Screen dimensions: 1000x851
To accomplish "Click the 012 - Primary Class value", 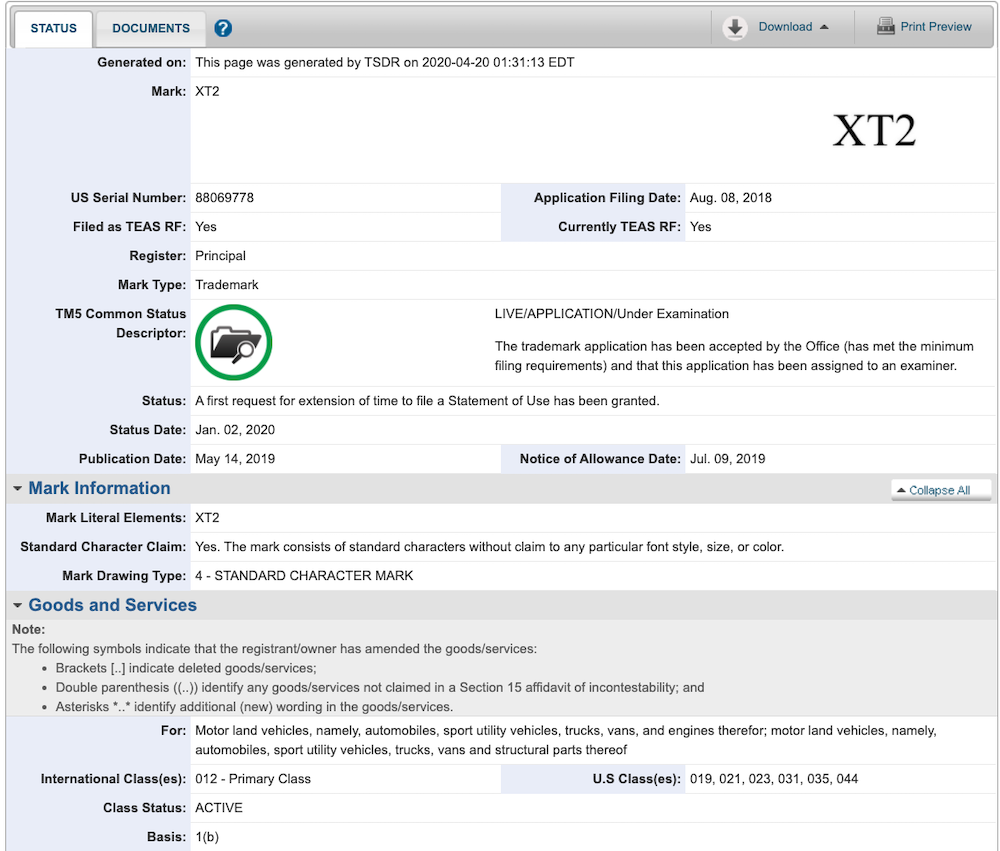I will click(x=253, y=779).
